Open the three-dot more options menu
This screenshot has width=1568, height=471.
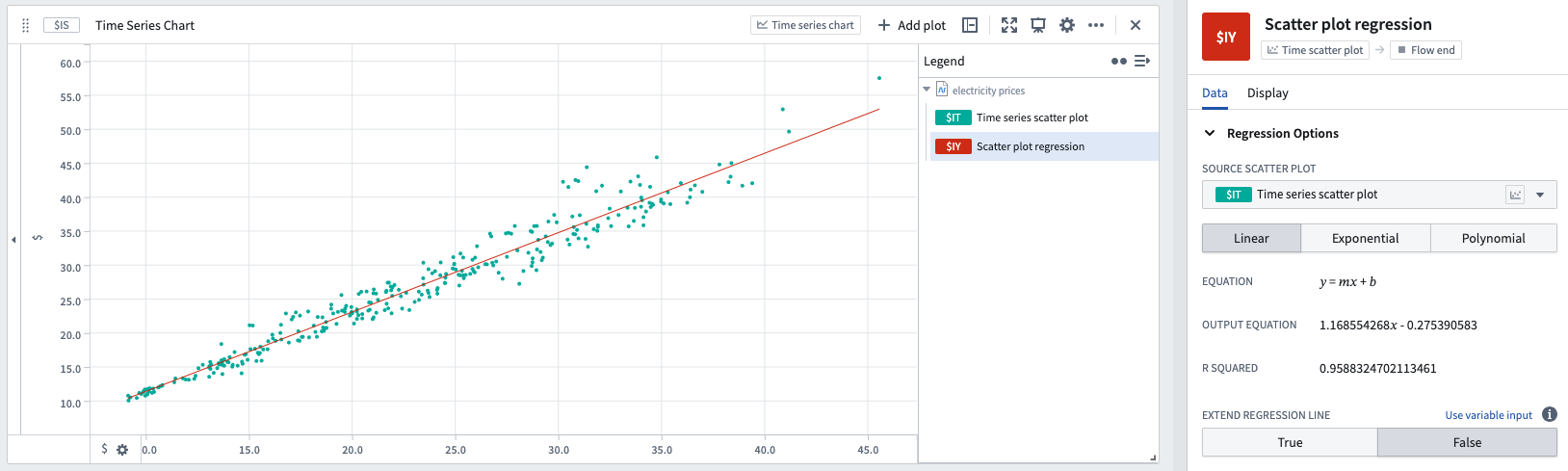[1096, 25]
